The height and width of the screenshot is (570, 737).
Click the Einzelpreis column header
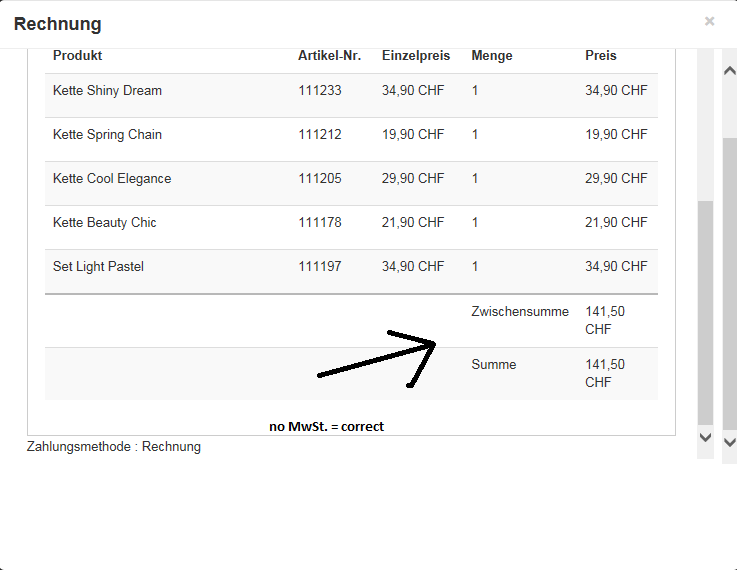(x=416, y=56)
